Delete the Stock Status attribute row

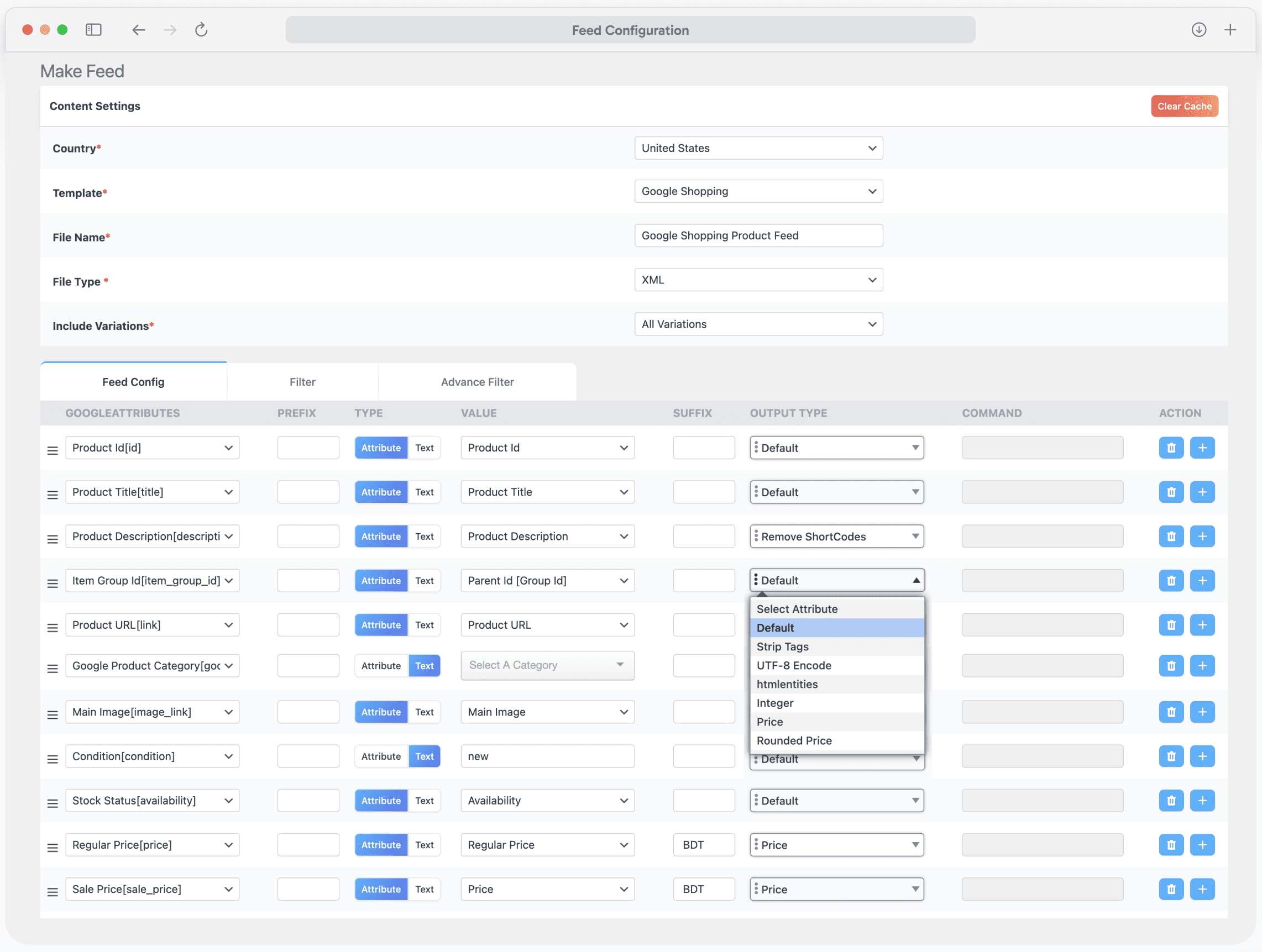point(1172,800)
